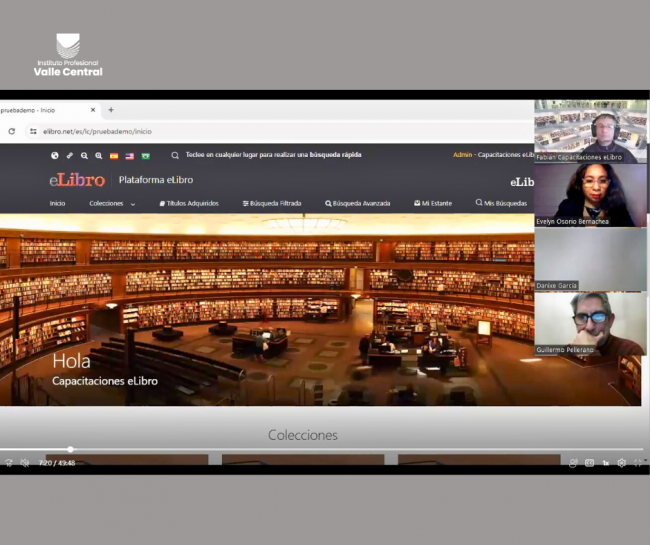The width and height of the screenshot is (650, 545).
Task: Click the eLibro logo link
Action: (76, 180)
